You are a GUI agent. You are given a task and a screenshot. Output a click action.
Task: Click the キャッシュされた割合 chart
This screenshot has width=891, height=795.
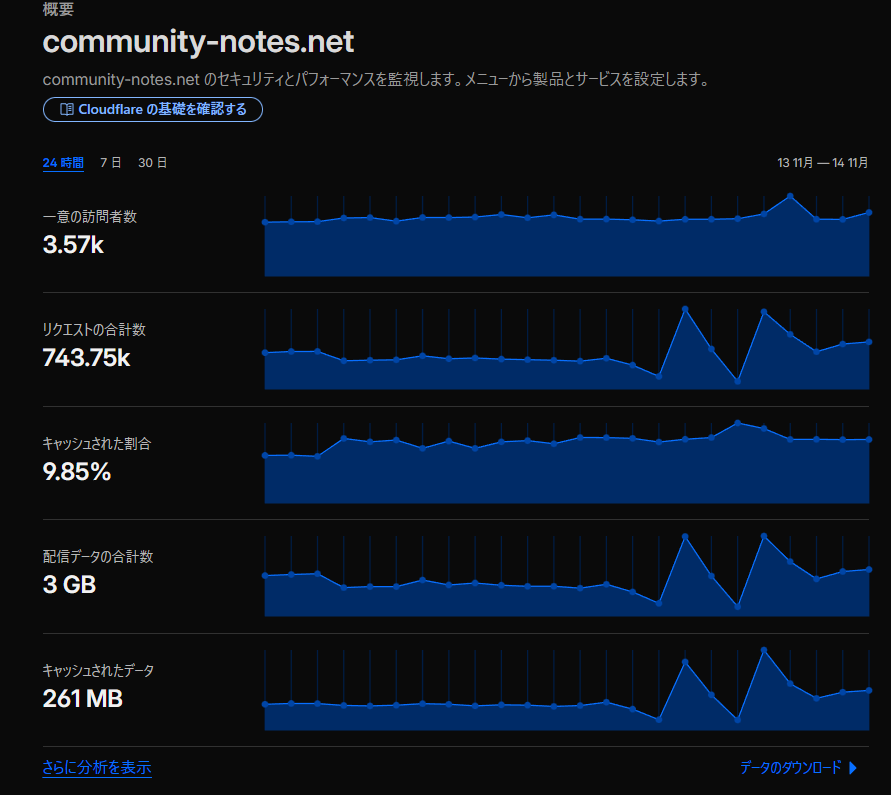click(567, 463)
